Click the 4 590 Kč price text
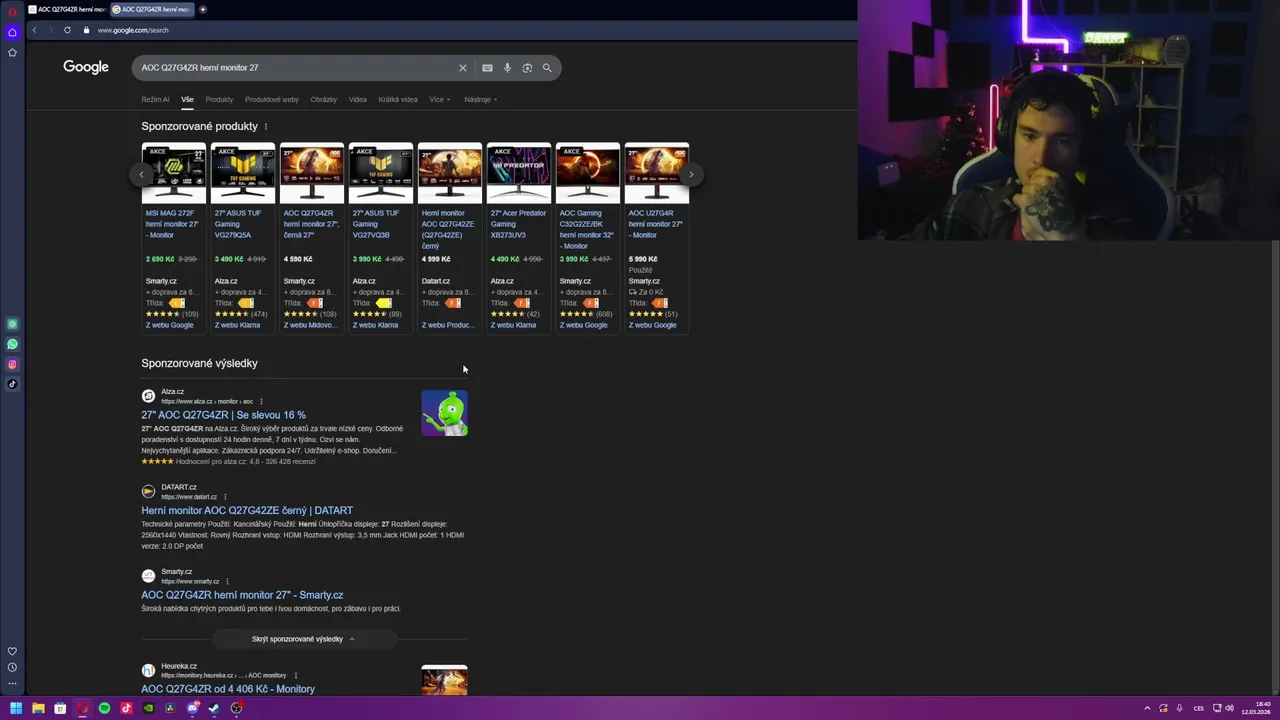The width and height of the screenshot is (1280, 720). pos(298,259)
